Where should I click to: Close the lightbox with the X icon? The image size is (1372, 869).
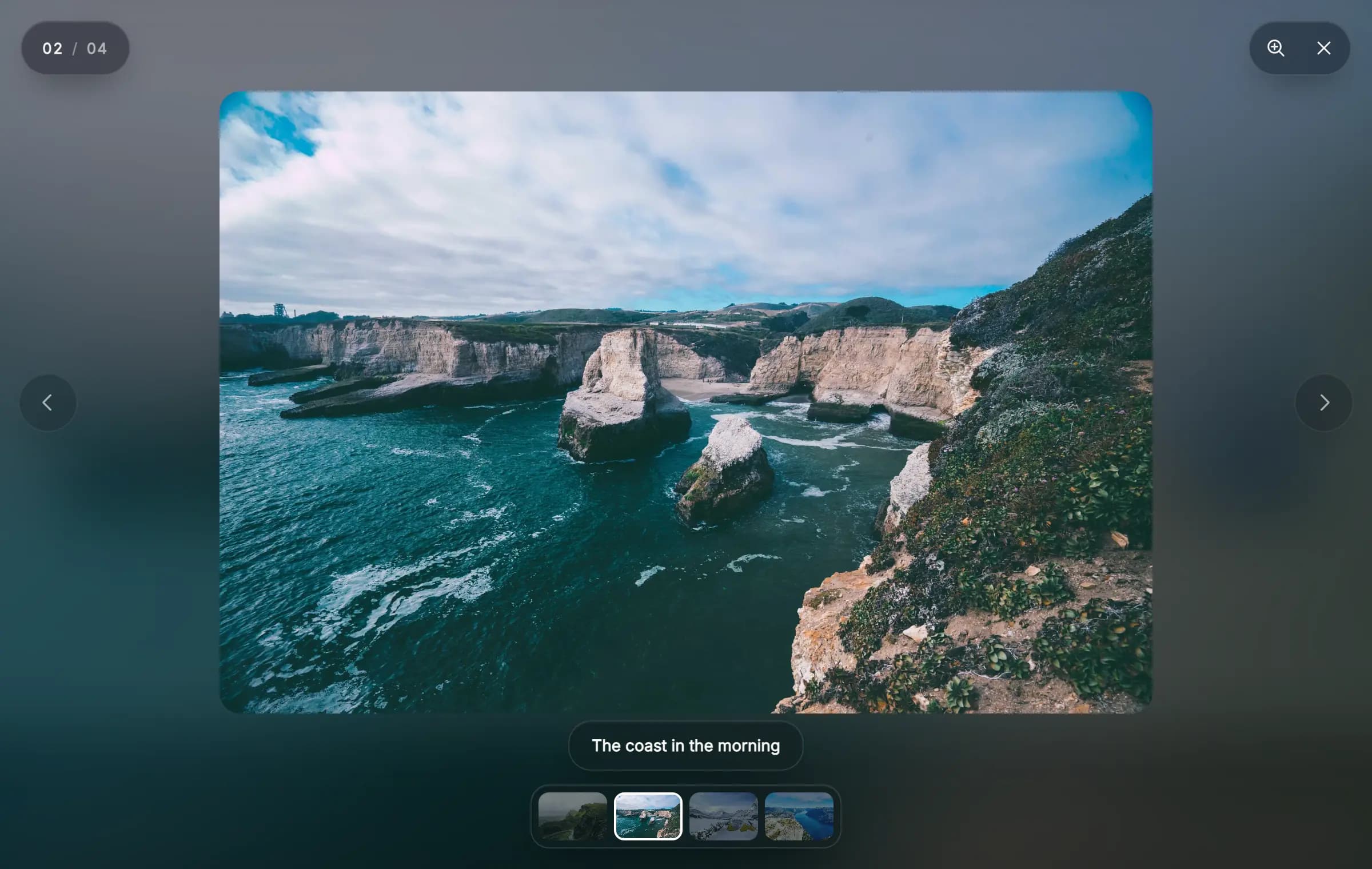pyautogui.click(x=1324, y=48)
